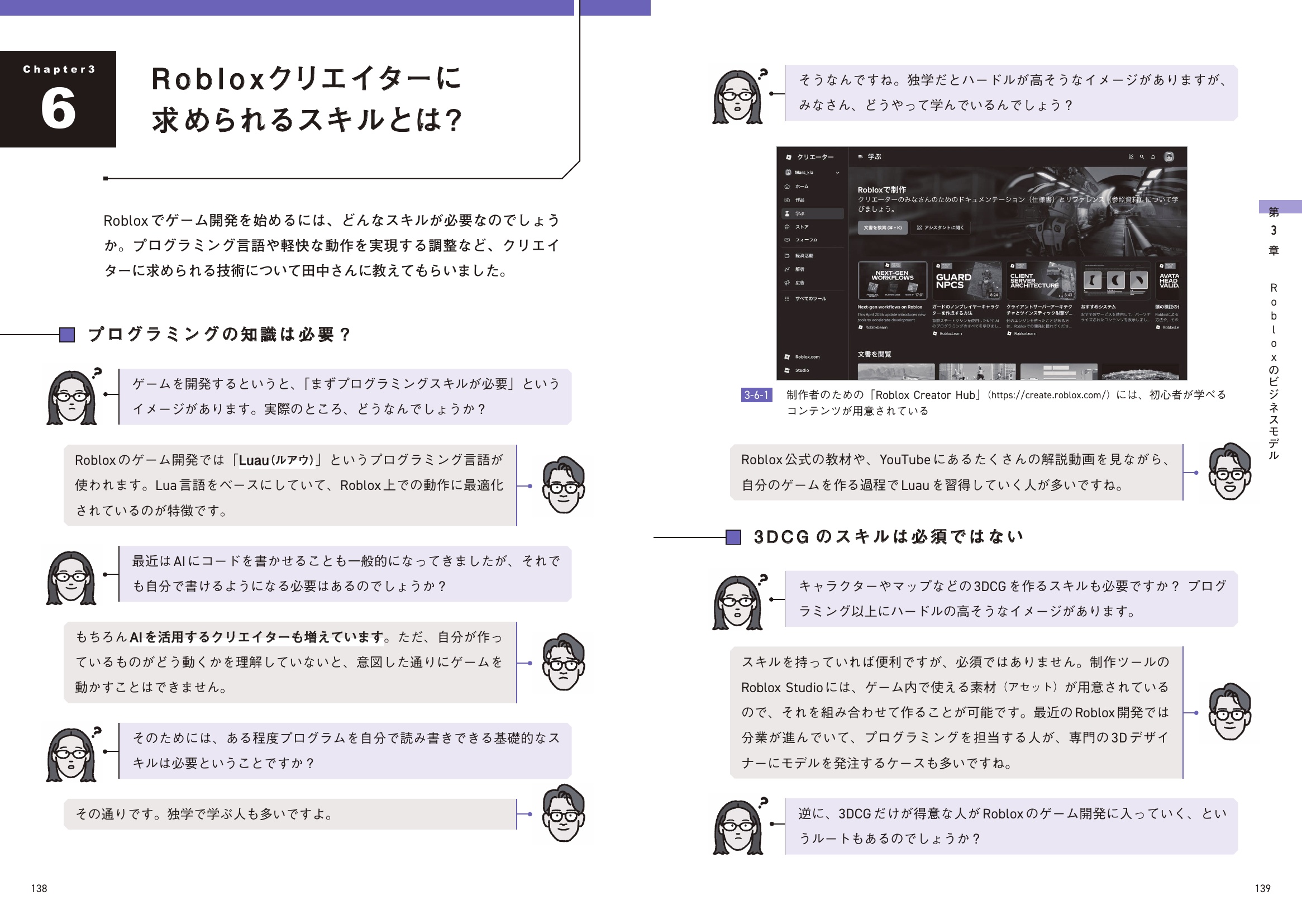Open the first landscape thumbnail under 文書を閲覧
Image resolution: width=1302 pixels, height=924 pixels.
(x=896, y=371)
